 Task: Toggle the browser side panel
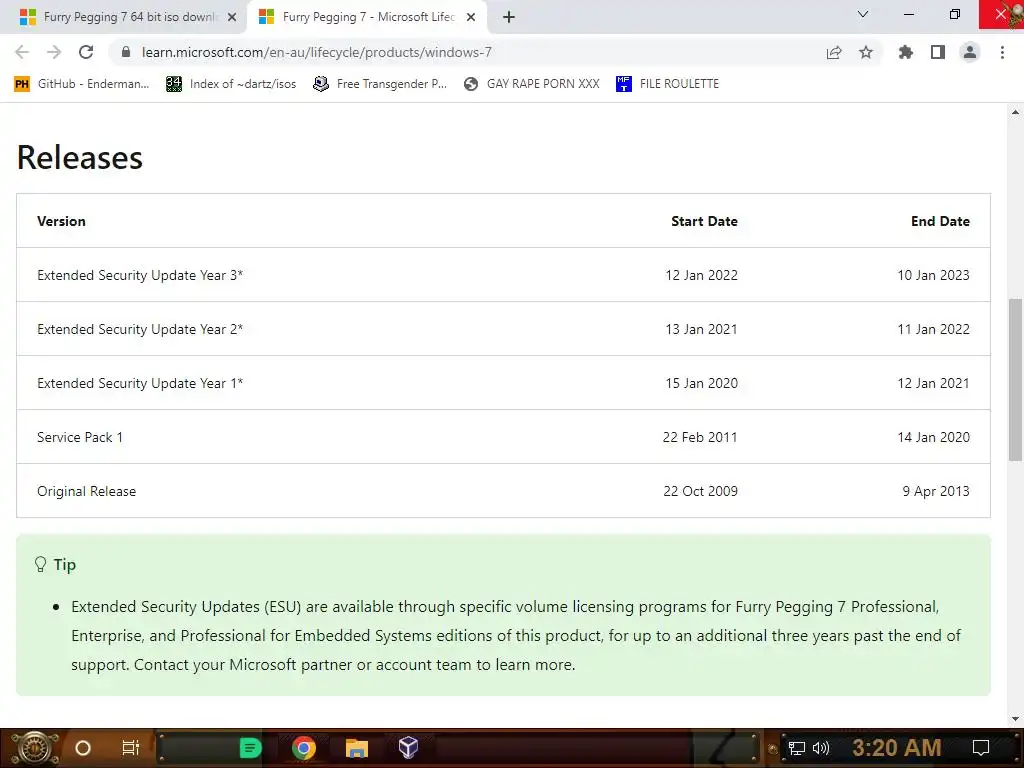pyautogui.click(x=938, y=52)
